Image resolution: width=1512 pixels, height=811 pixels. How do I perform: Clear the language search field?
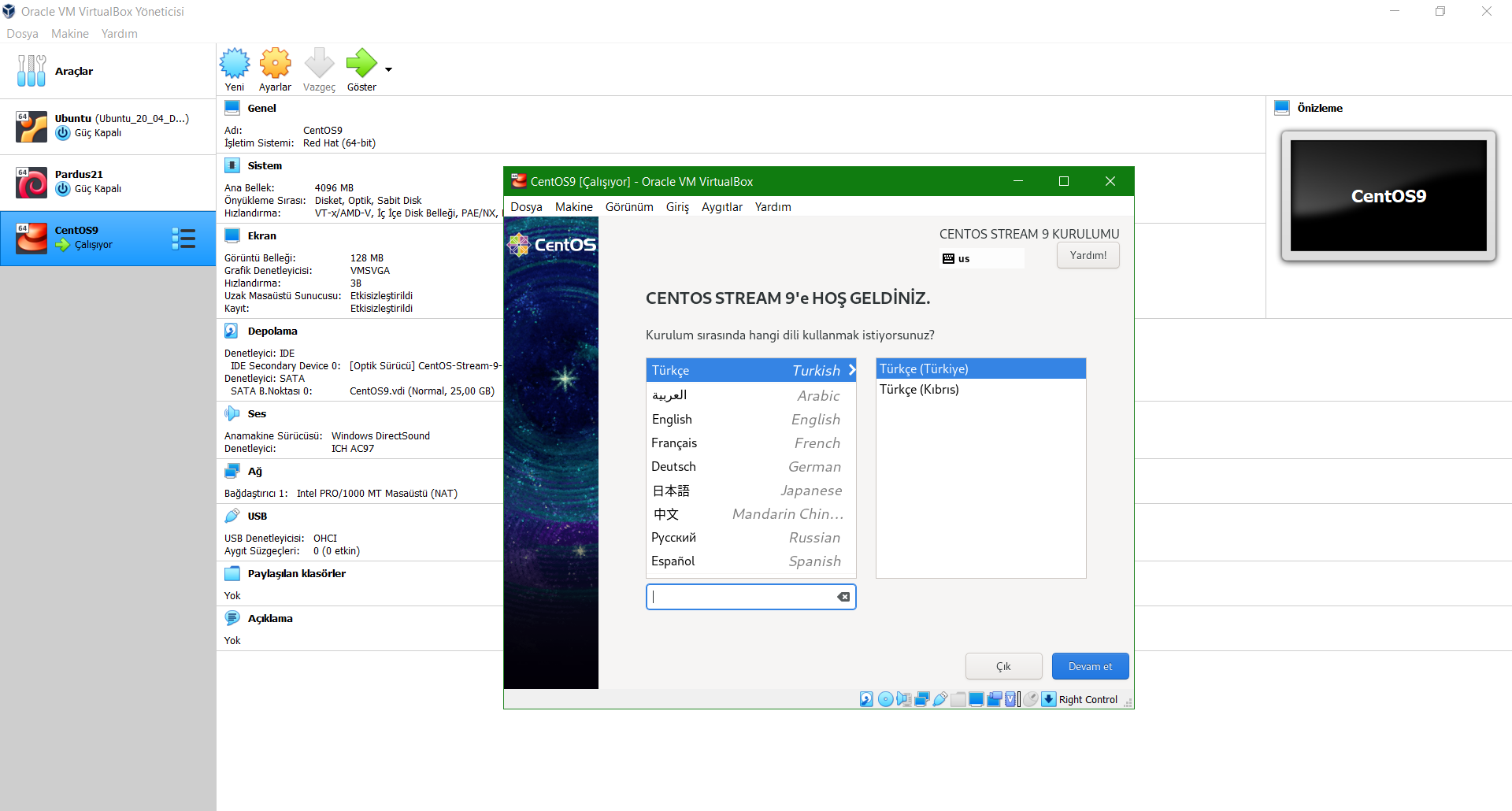click(x=843, y=597)
